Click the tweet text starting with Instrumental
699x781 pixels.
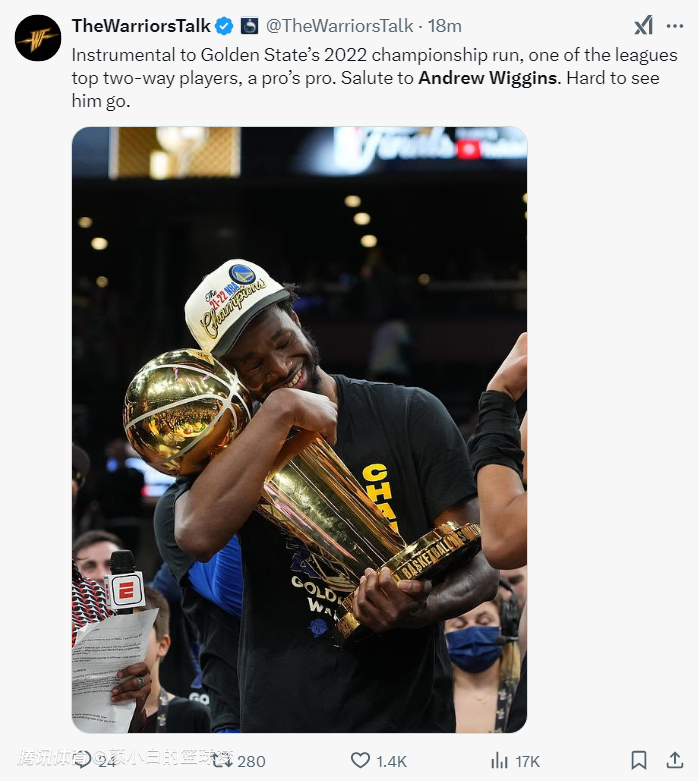click(374, 78)
